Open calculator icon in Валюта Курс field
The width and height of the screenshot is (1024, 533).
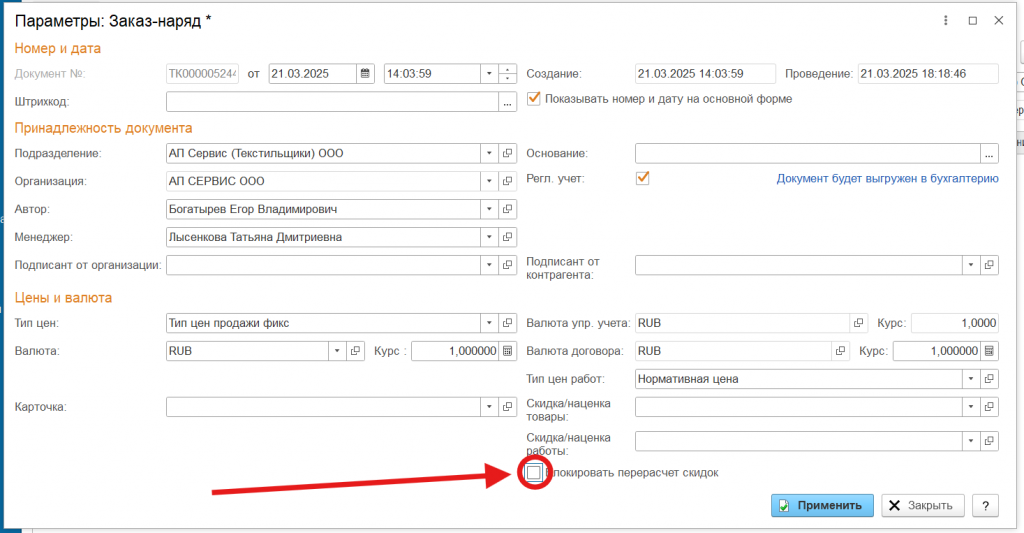pyautogui.click(x=508, y=351)
